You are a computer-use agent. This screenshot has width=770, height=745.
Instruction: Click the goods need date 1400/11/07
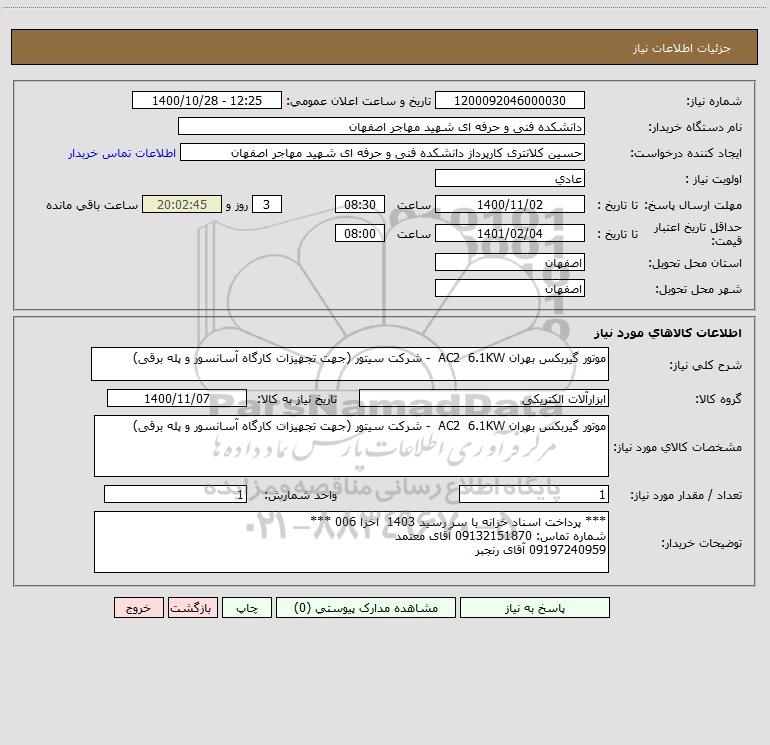point(177,398)
